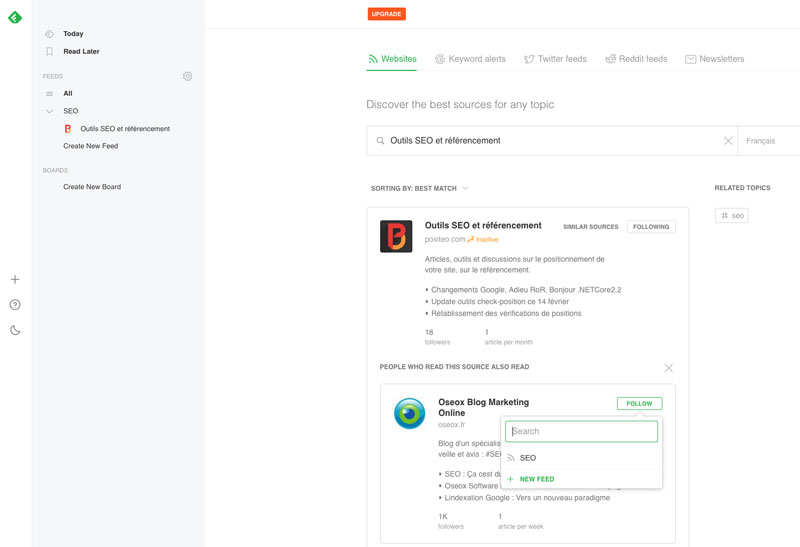Click the Oseox eye logo thumbnail
Viewport: 800px width, 547px height.
tap(409, 413)
